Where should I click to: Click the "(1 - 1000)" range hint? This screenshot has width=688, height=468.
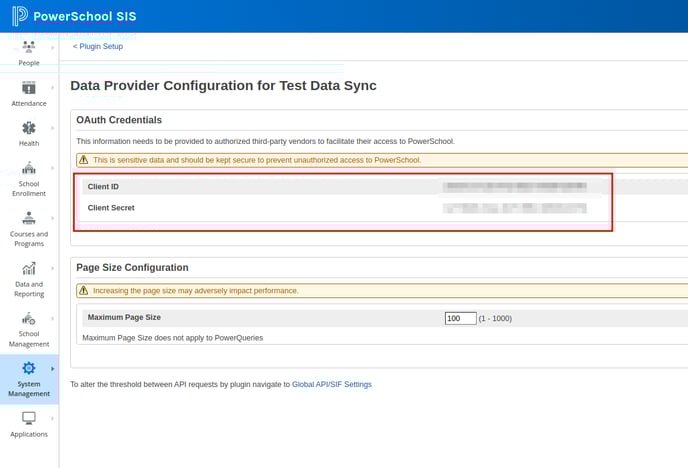click(x=495, y=318)
